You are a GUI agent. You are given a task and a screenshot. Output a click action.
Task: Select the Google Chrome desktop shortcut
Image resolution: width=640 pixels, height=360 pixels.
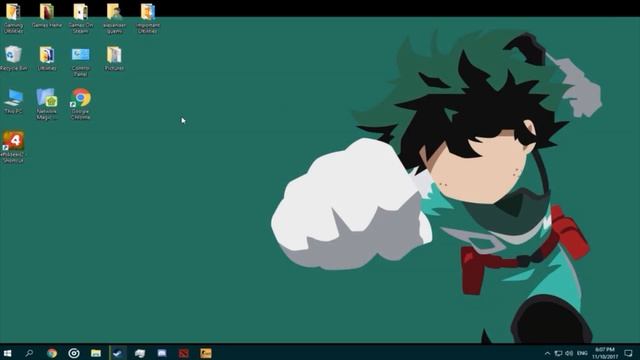tap(80, 104)
